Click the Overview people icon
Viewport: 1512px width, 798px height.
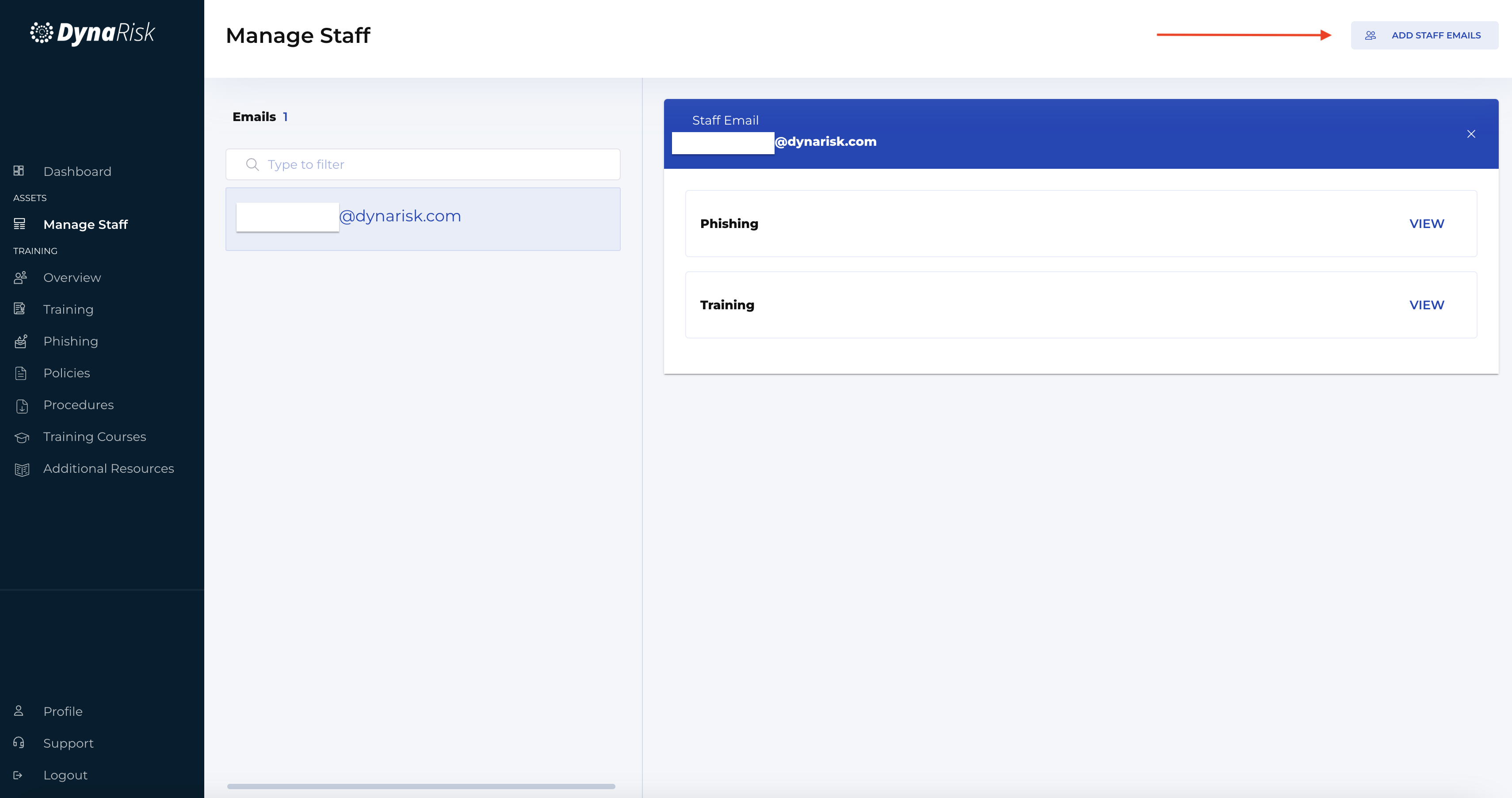tap(20, 277)
